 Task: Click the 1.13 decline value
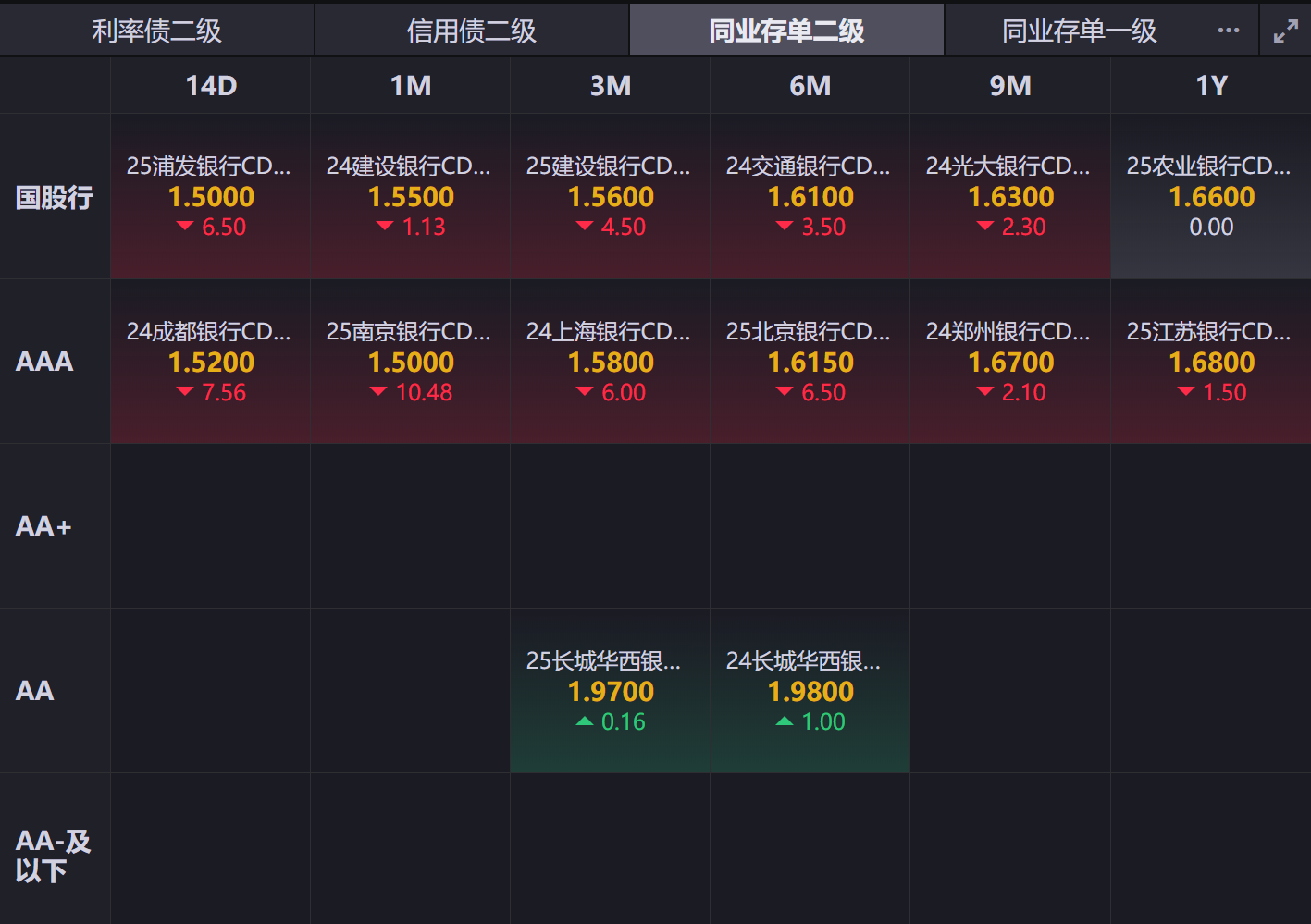click(x=424, y=227)
